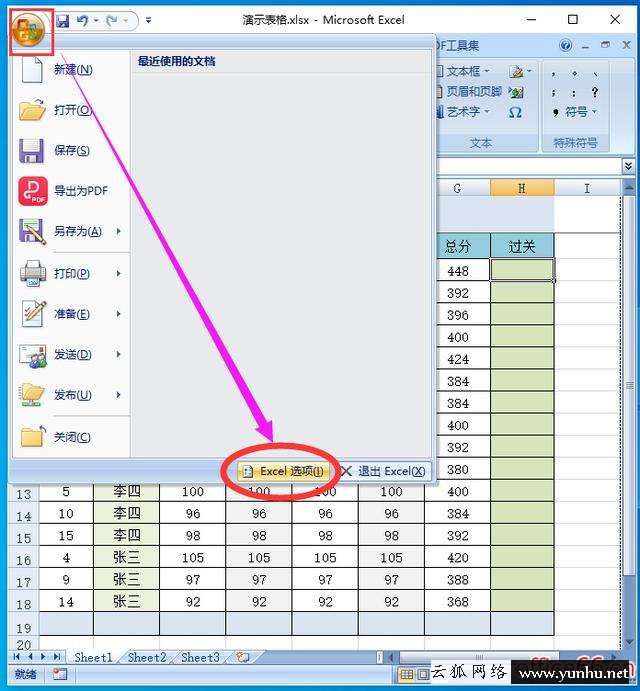640x691 pixels.
Task: Click the Normal view icon in status bar
Action: click(406, 674)
